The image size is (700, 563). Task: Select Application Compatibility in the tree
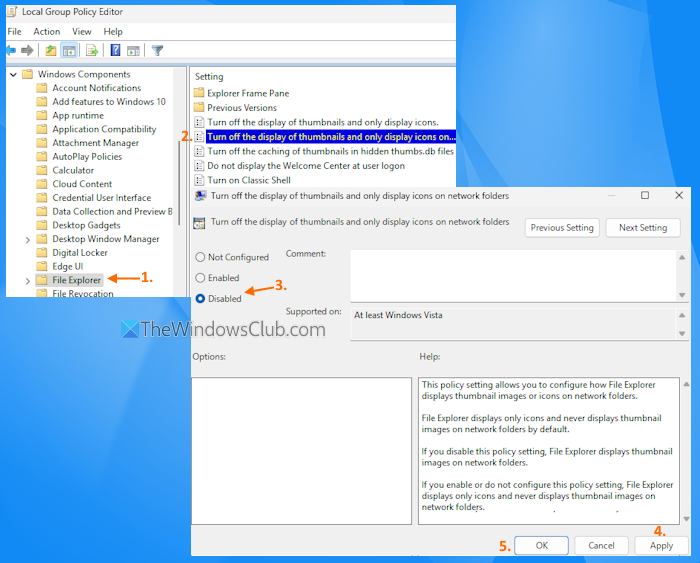coord(104,129)
